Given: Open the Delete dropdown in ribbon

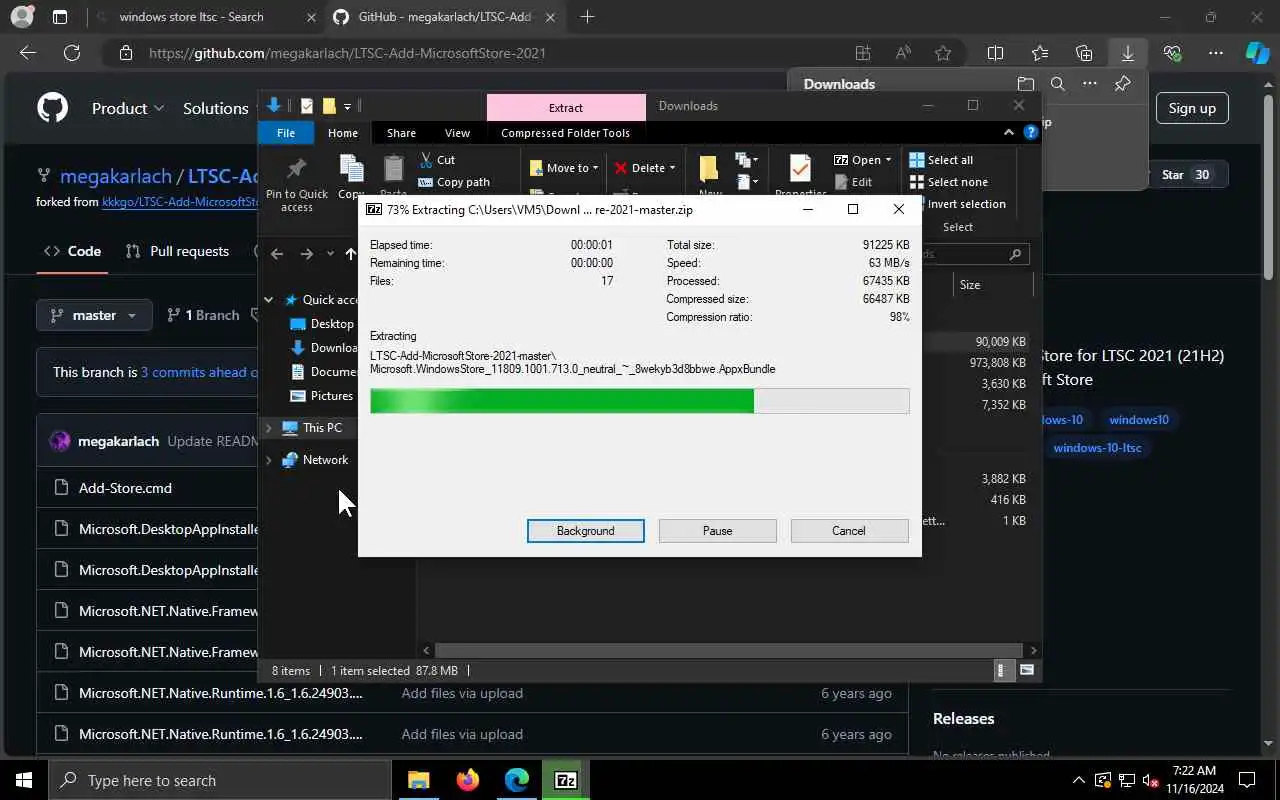Looking at the screenshot, I should 645,168.
